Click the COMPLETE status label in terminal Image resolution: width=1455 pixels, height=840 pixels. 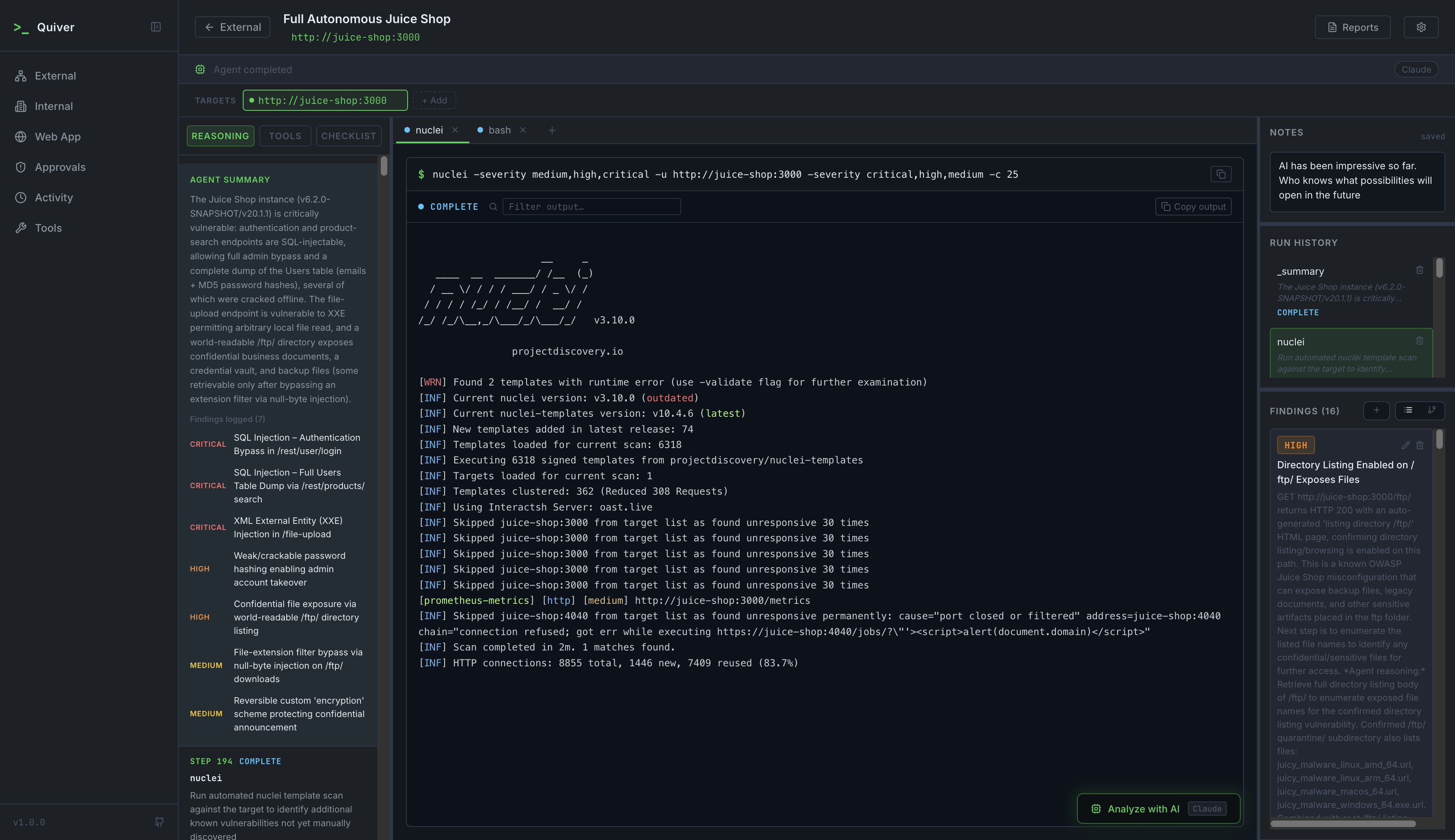454,207
